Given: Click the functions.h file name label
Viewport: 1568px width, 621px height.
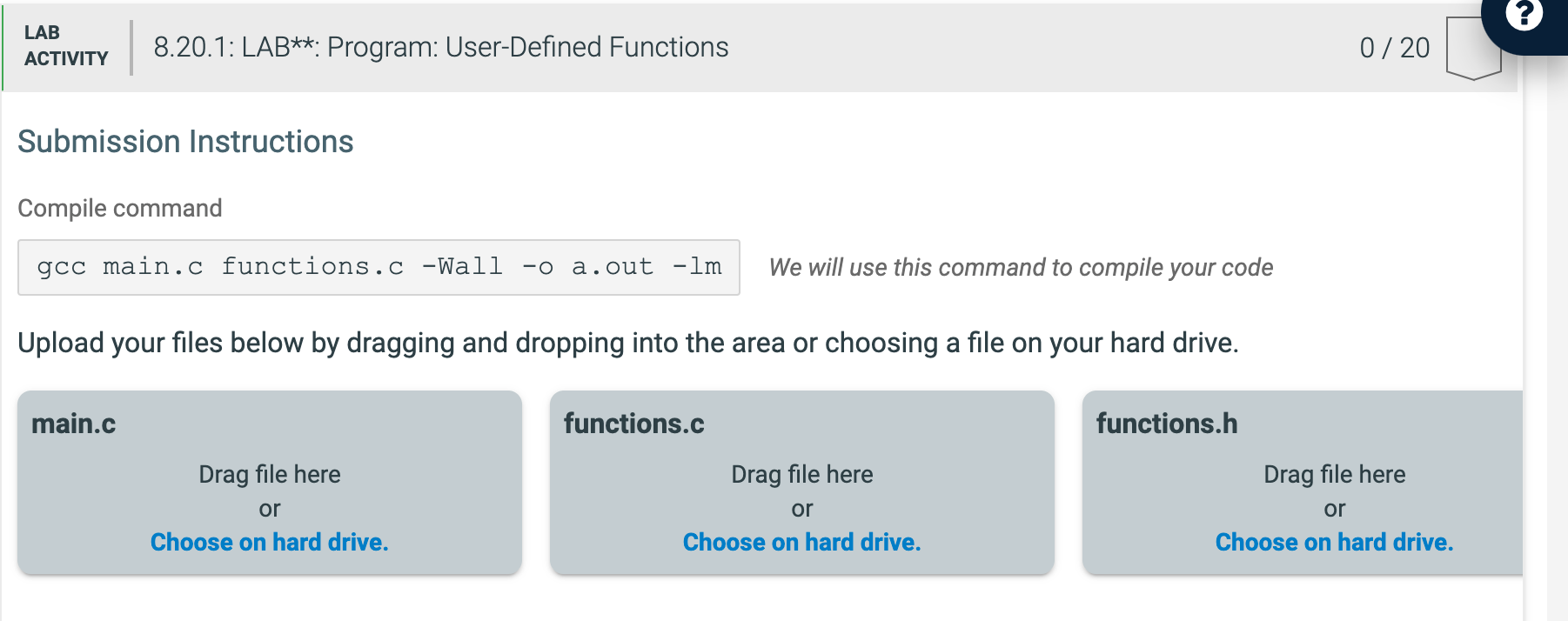Looking at the screenshot, I should tap(1167, 424).
